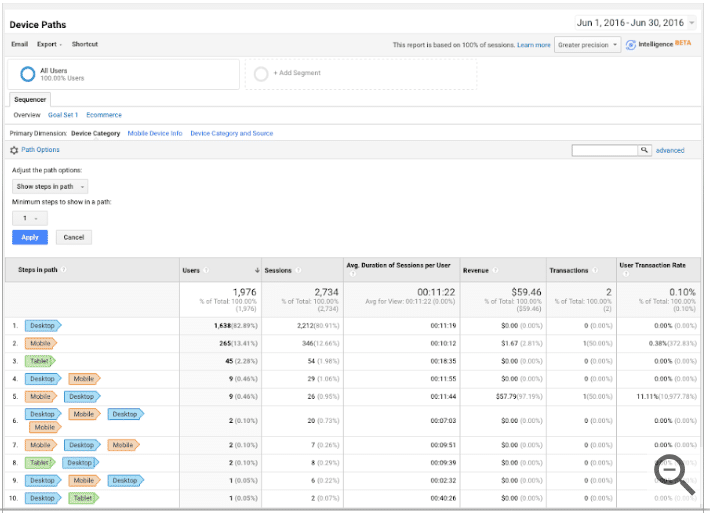Open the Greater precision dropdown
710x516 pixels.
(x=587, y=45)
